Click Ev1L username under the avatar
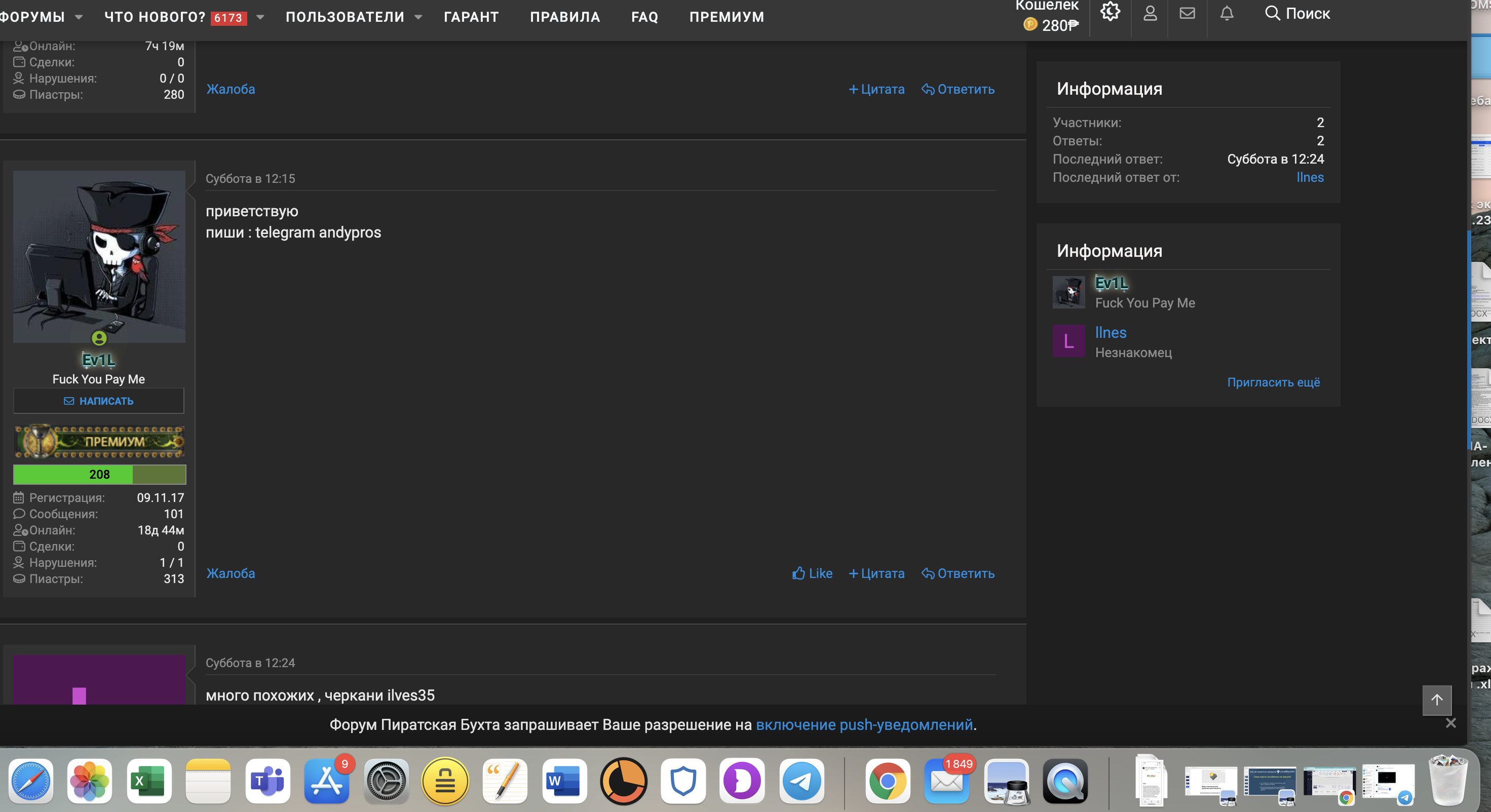 (x=98, y=360)
